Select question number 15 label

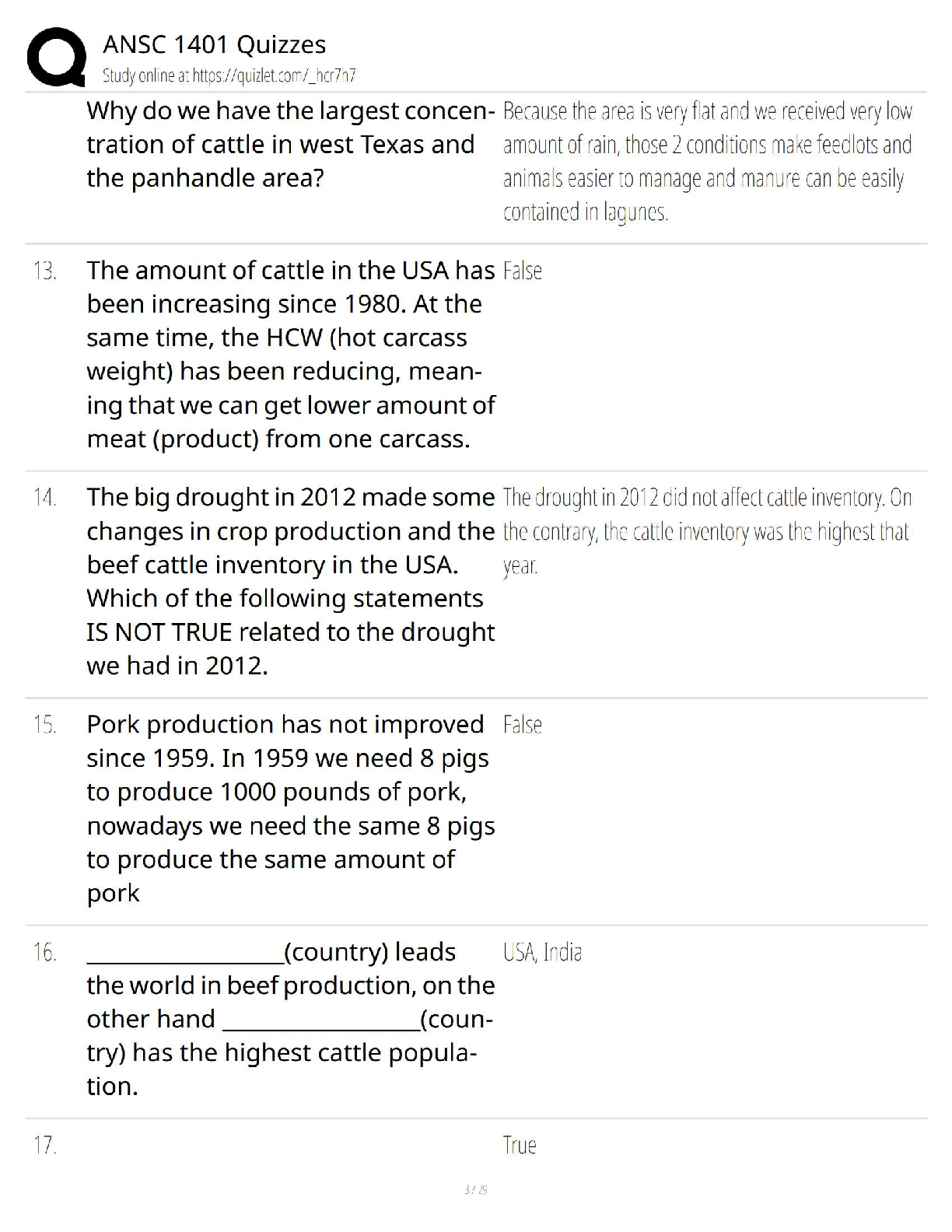44,725
